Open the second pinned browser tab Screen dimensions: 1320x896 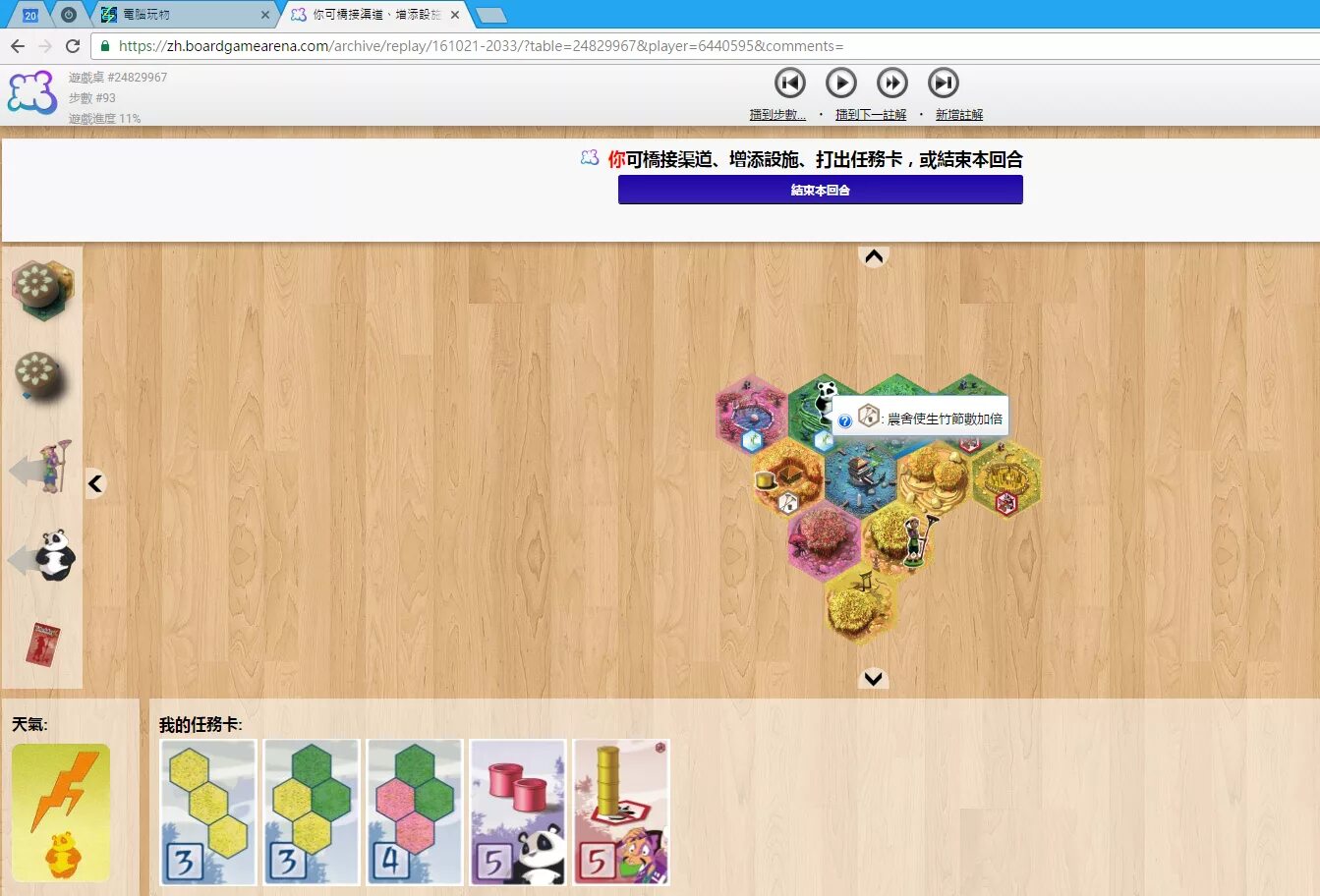[69, 15]
